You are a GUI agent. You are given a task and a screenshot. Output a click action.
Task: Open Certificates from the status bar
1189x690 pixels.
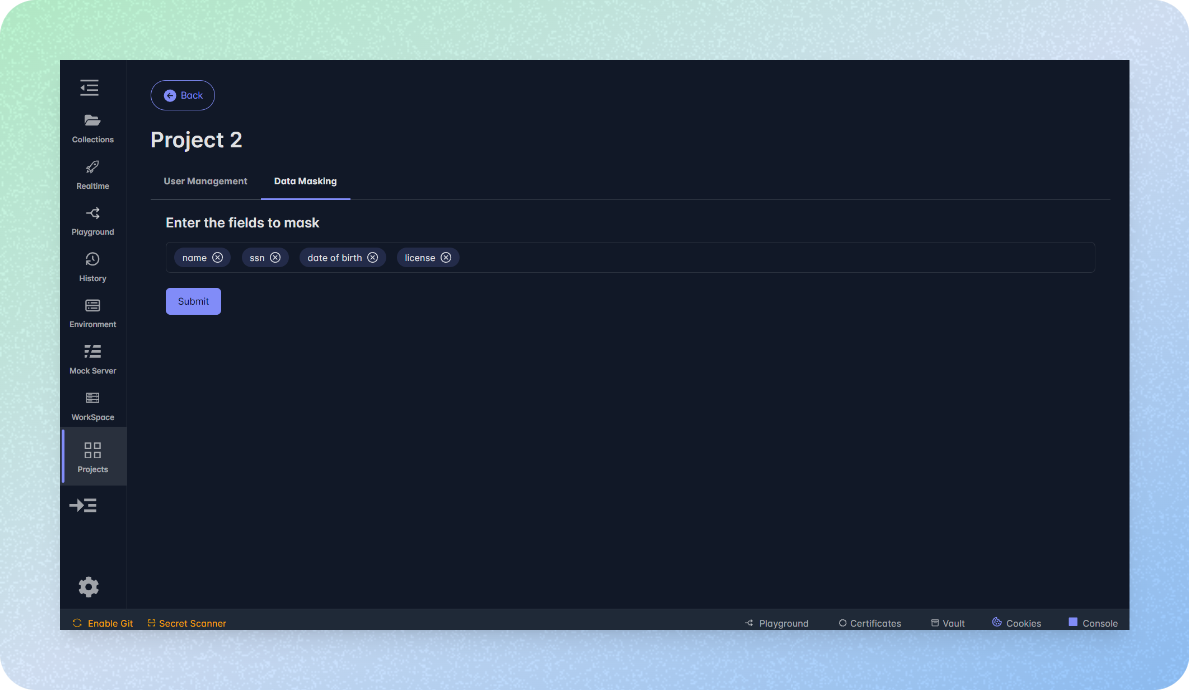[869, 622]
